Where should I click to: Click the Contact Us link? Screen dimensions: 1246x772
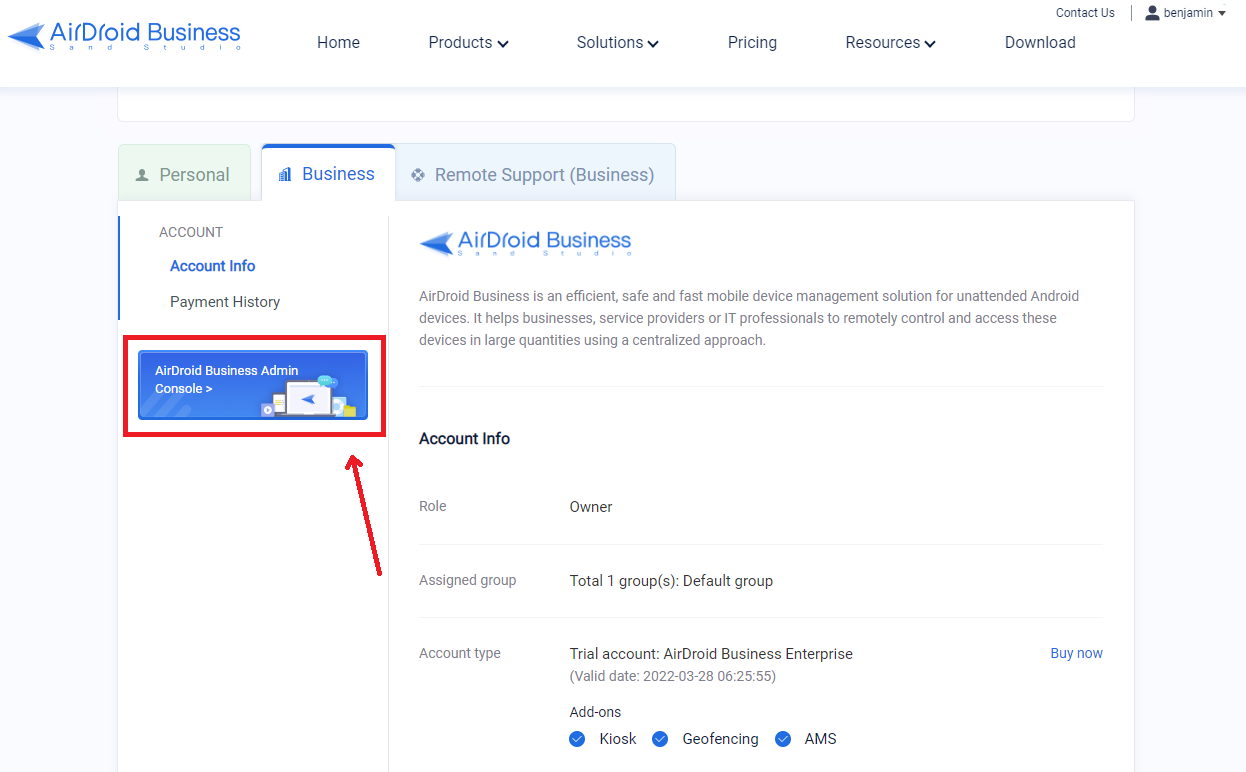pos(1085,13)
